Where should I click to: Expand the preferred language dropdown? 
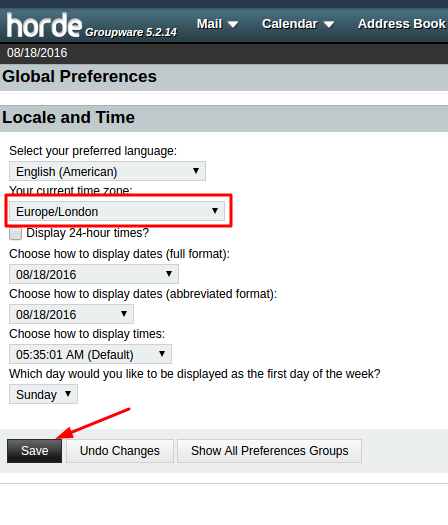[x=107, y=171]
